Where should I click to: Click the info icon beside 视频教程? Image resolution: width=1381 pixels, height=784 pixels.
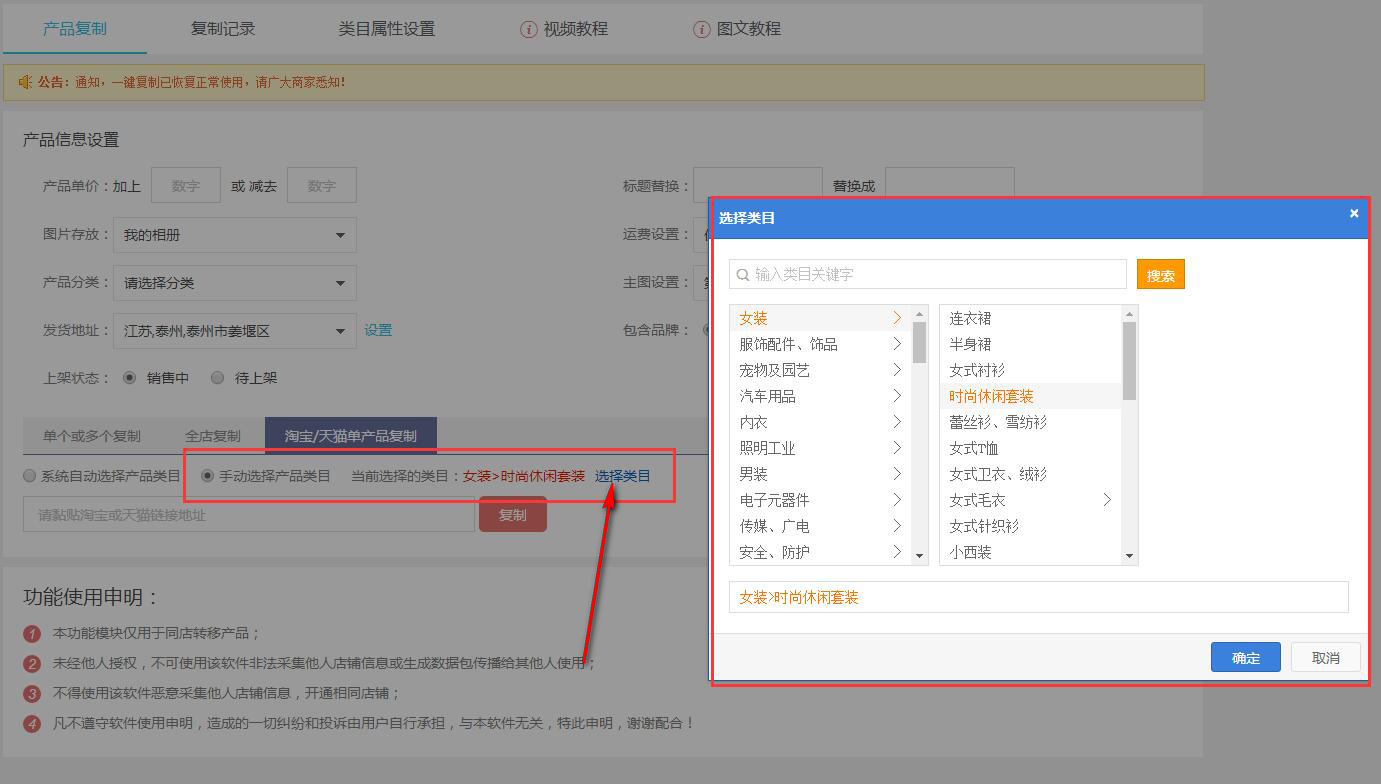coord(529,29)
